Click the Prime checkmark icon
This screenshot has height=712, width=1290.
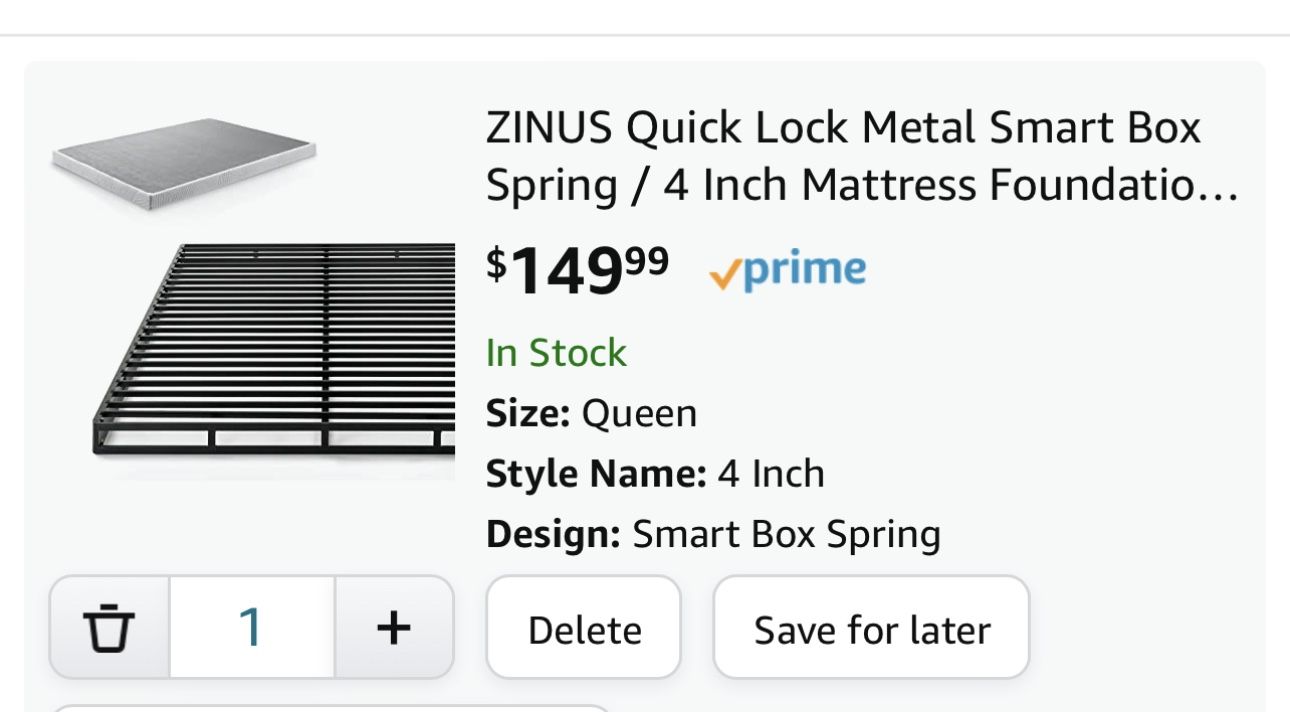click(724, 272)
